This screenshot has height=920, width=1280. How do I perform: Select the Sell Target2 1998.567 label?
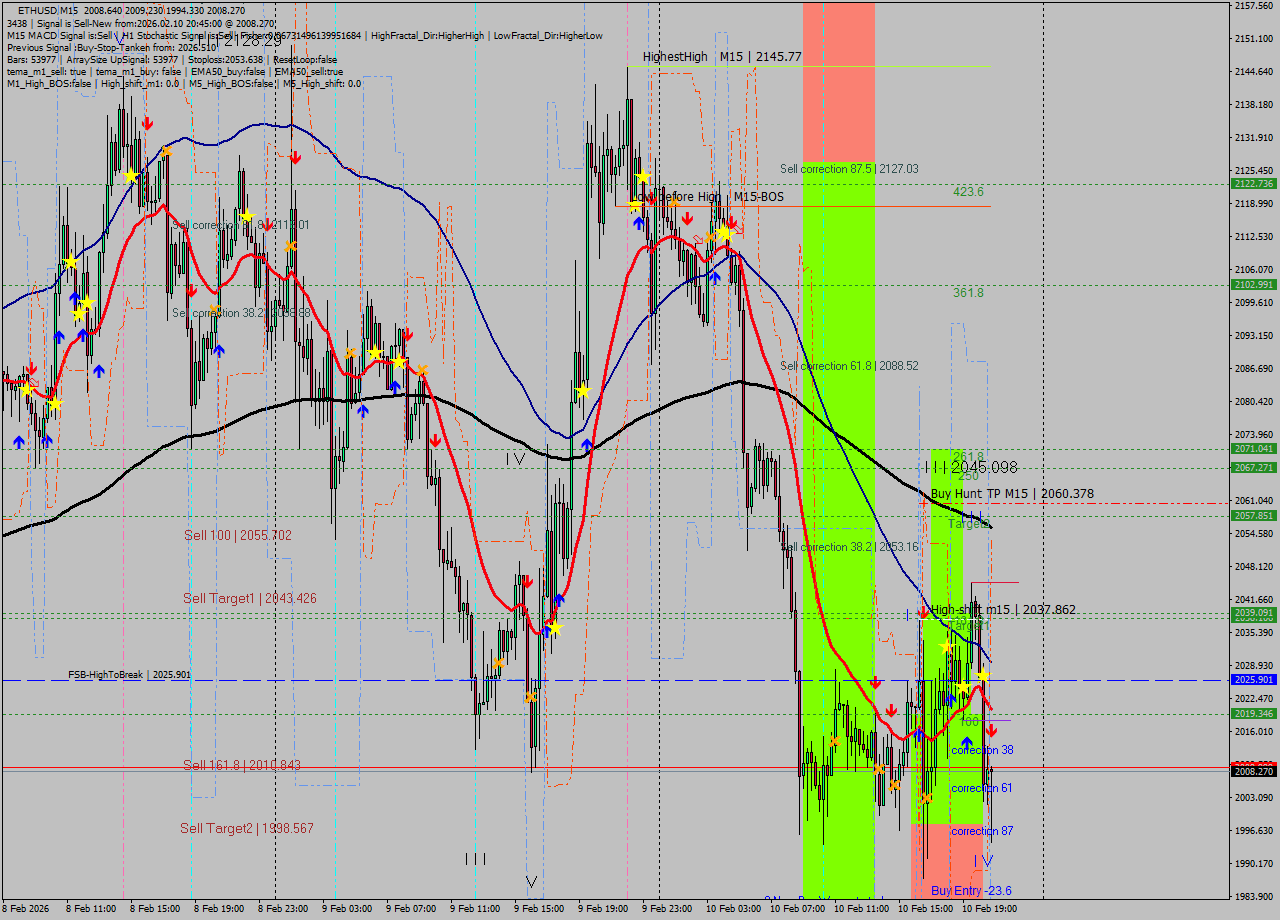click(x=246, y=829)
